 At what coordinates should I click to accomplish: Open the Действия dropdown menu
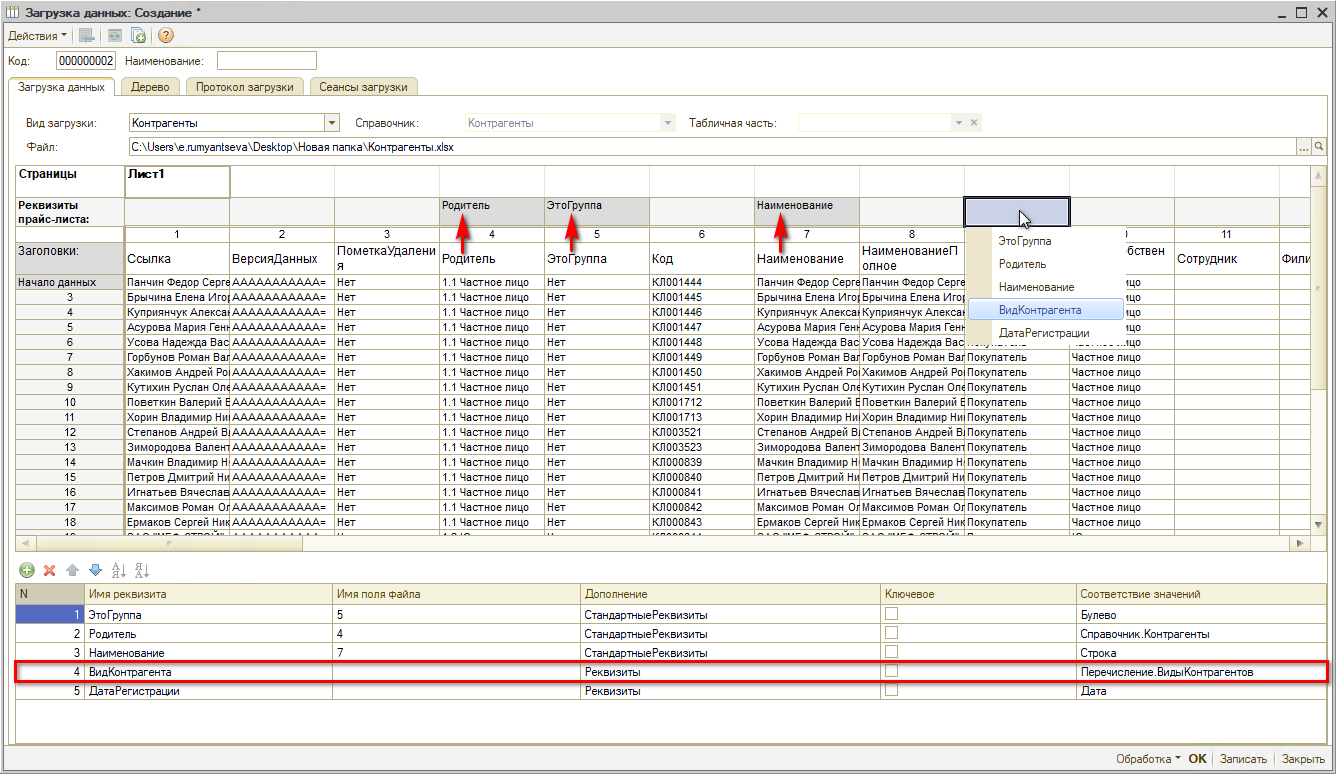click(x=38, y=36)
